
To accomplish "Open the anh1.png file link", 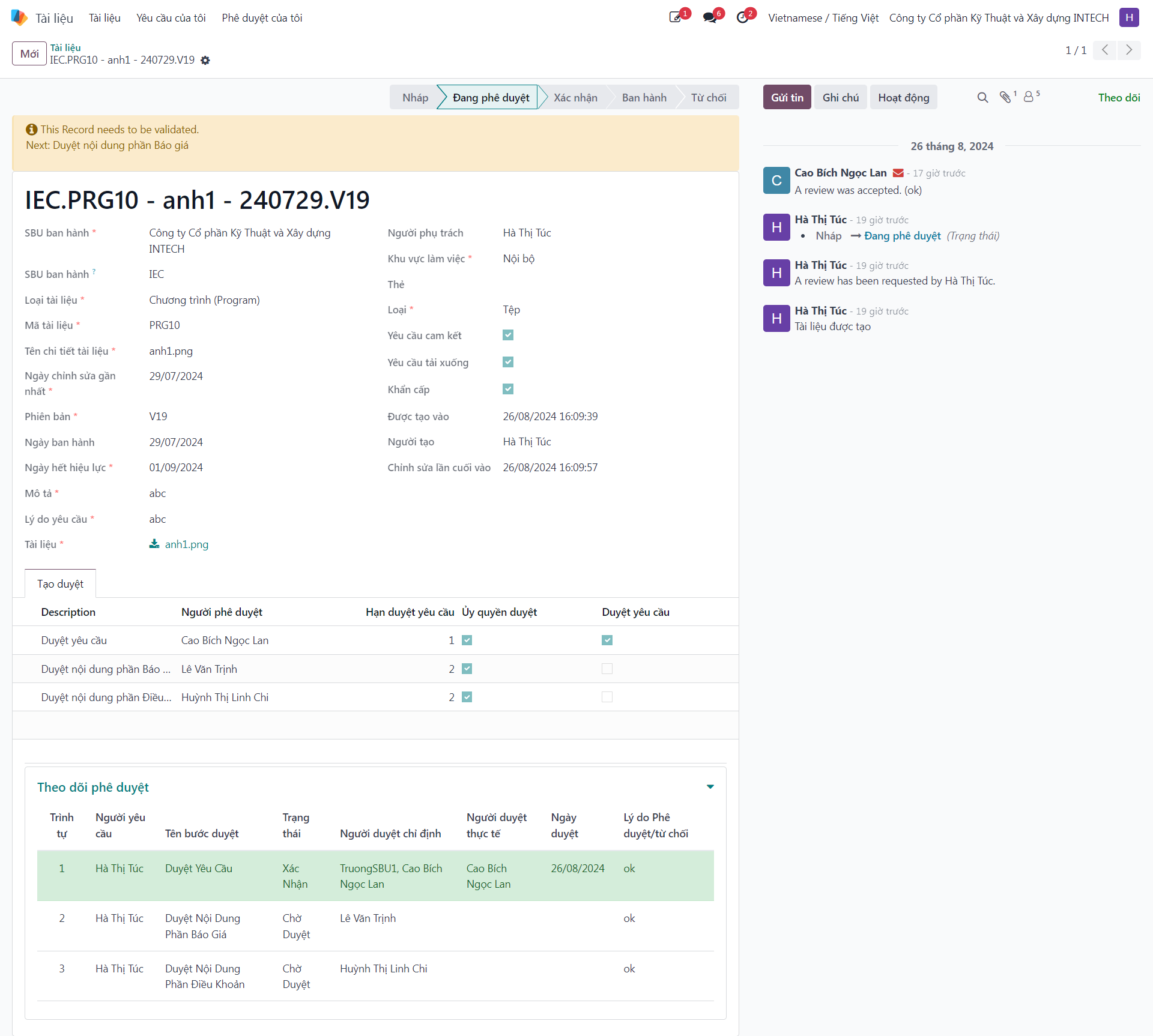I will 187,544.
